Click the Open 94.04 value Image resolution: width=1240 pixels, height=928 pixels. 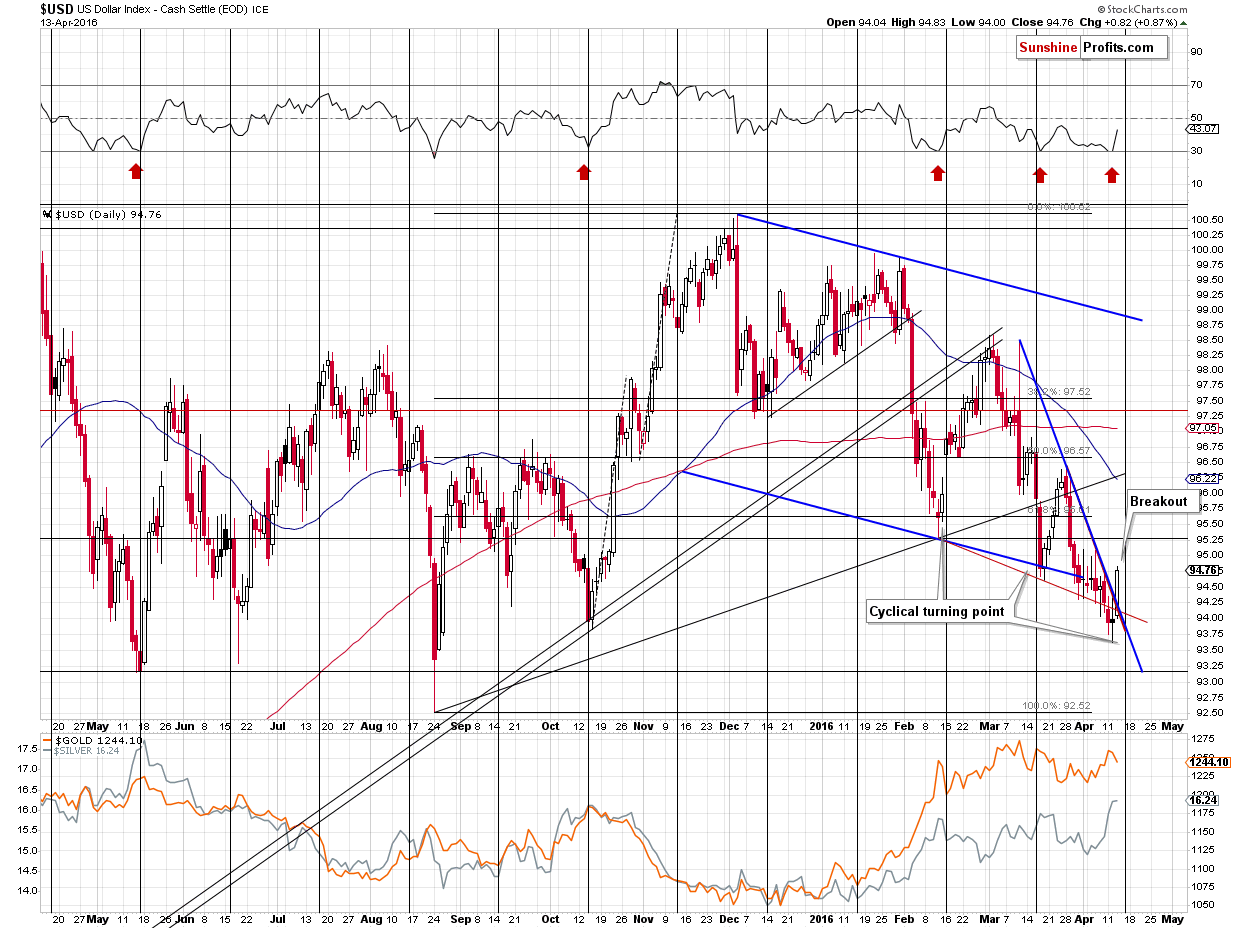tap(856, 22)
